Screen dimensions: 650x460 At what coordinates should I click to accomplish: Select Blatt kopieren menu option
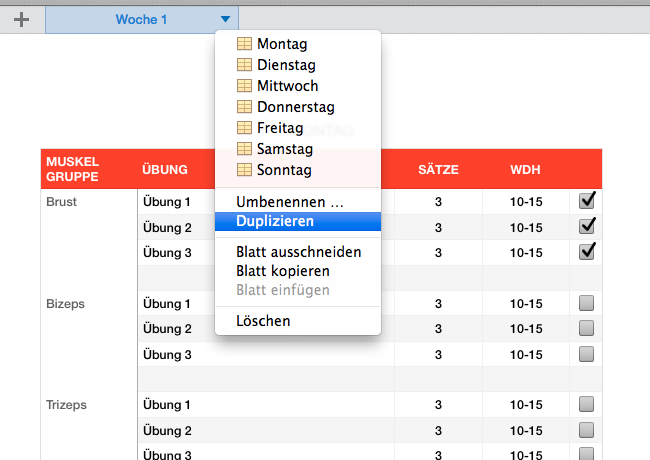(x=282, y=271)
